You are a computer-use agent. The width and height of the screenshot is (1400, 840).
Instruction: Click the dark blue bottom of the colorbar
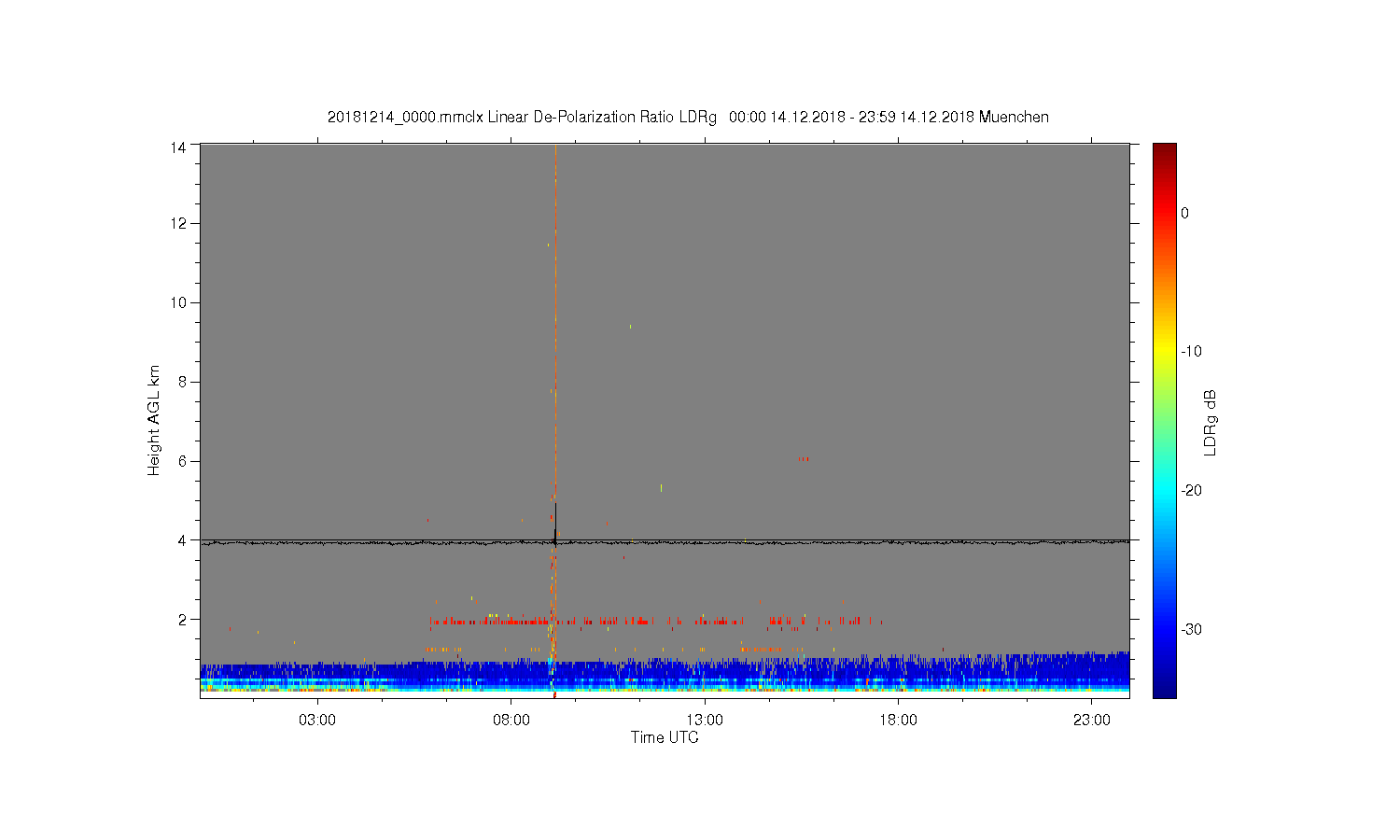point(1165,689)
